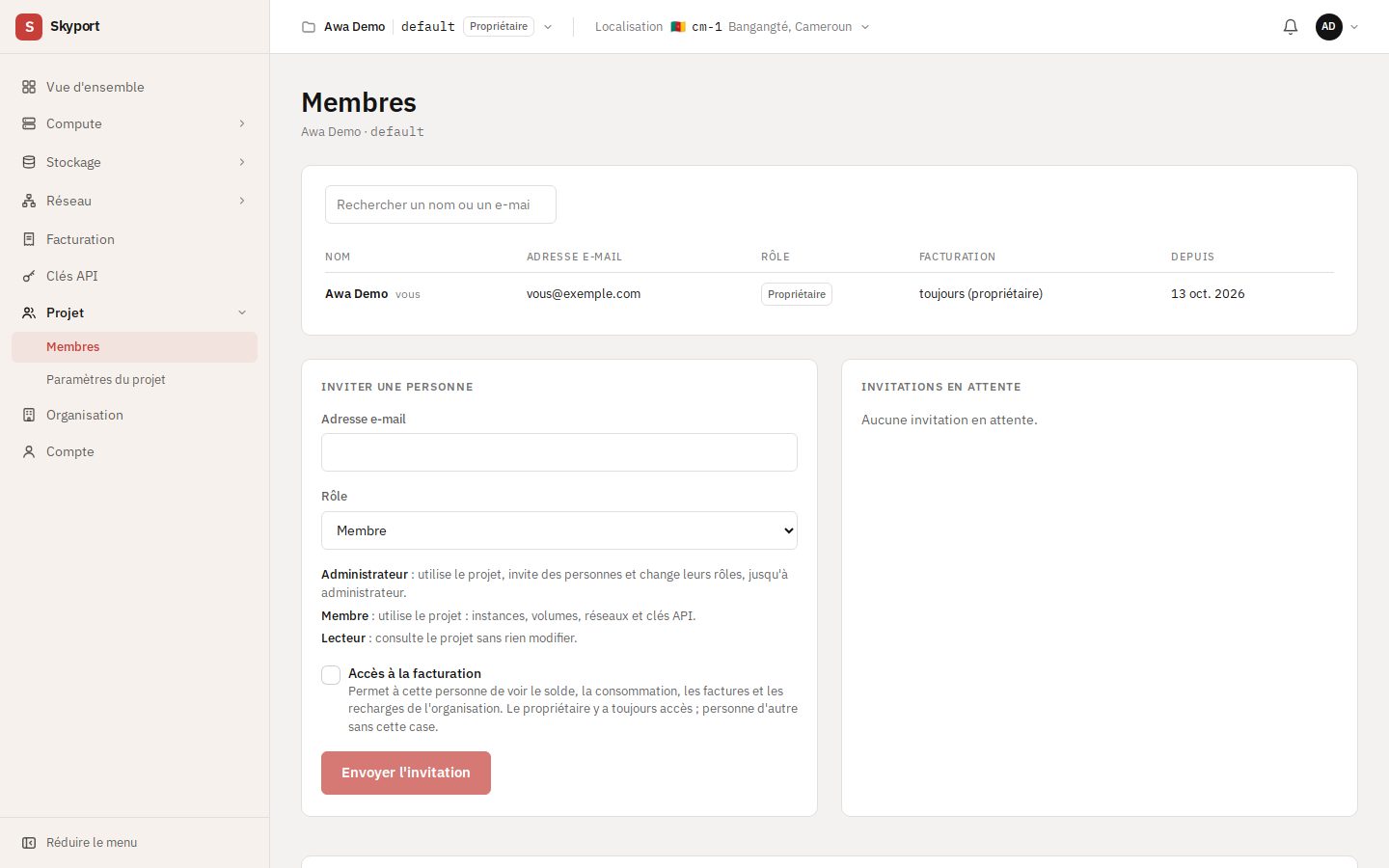Focus the member search field

click(441, 204)
